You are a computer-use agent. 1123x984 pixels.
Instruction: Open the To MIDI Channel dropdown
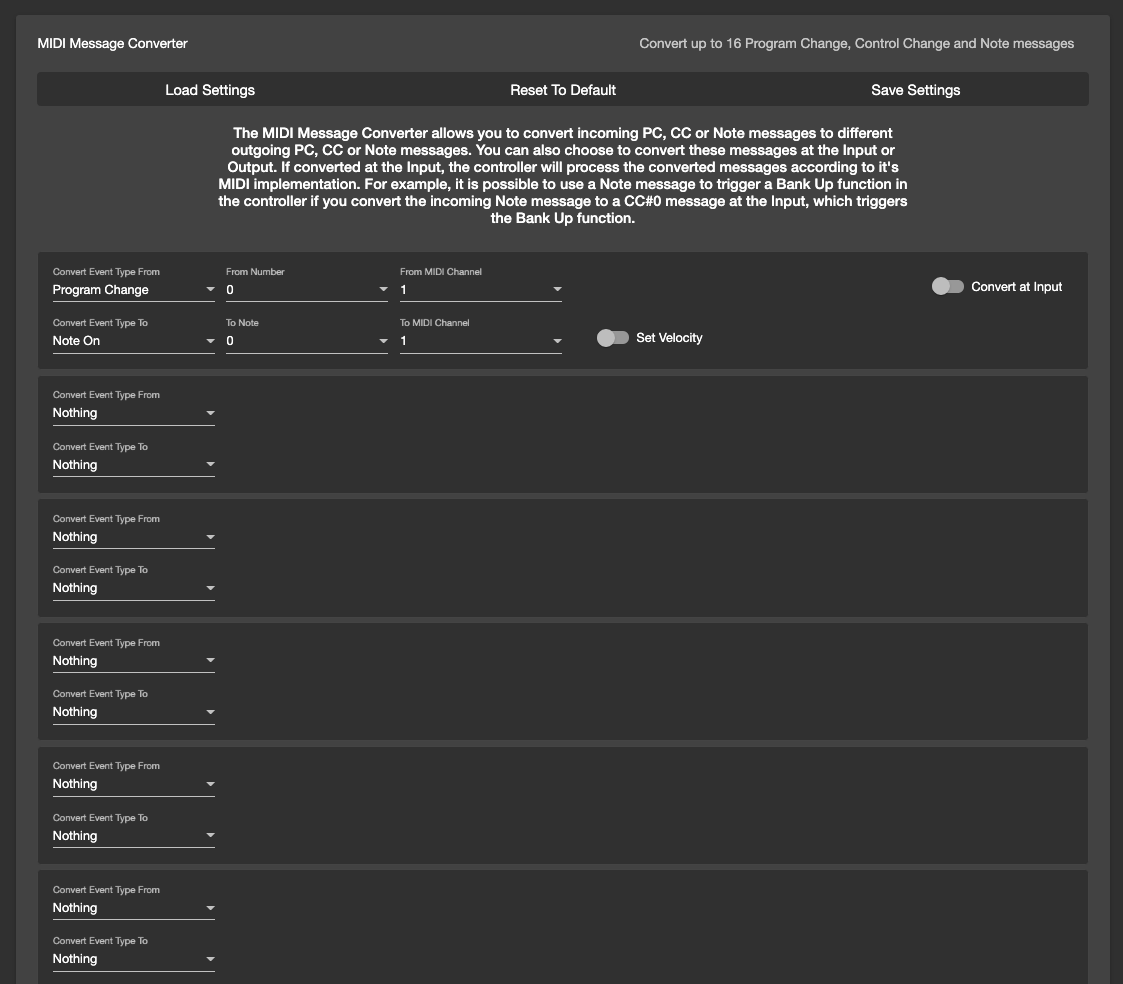[x=480, y=341]
